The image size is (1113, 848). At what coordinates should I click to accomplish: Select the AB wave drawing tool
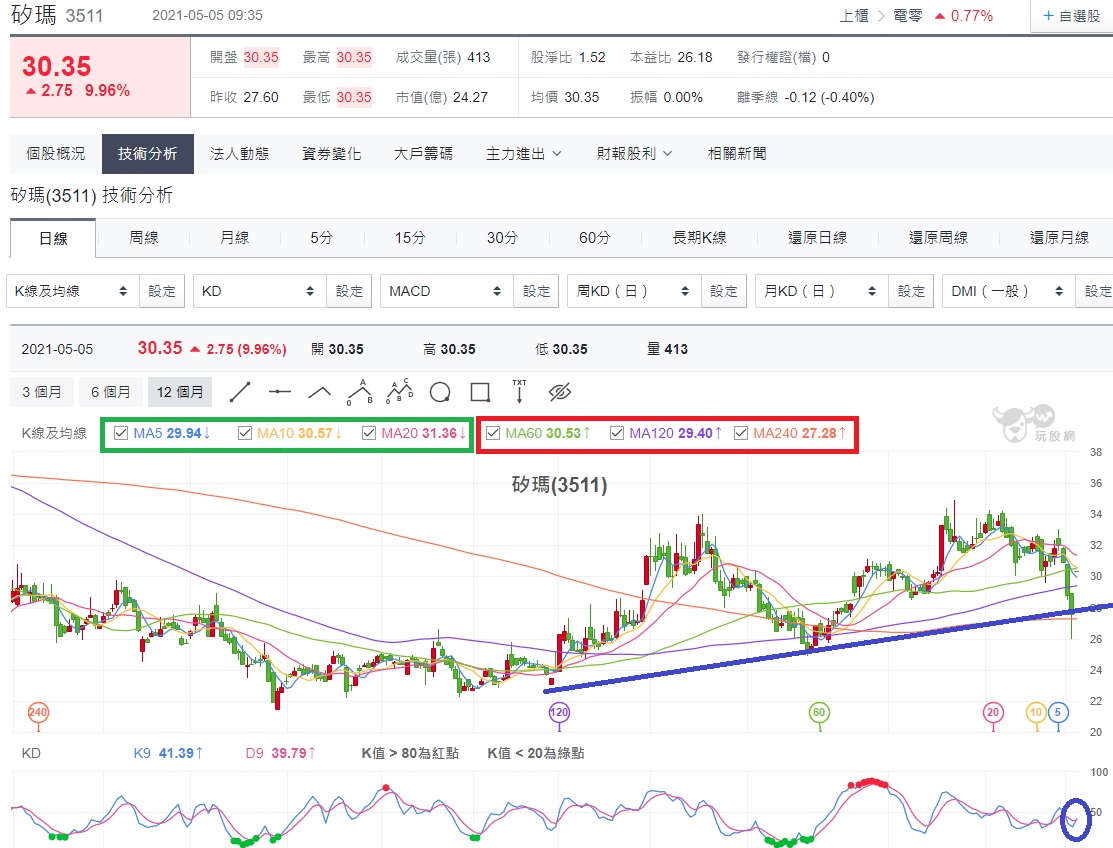[360, 392]
